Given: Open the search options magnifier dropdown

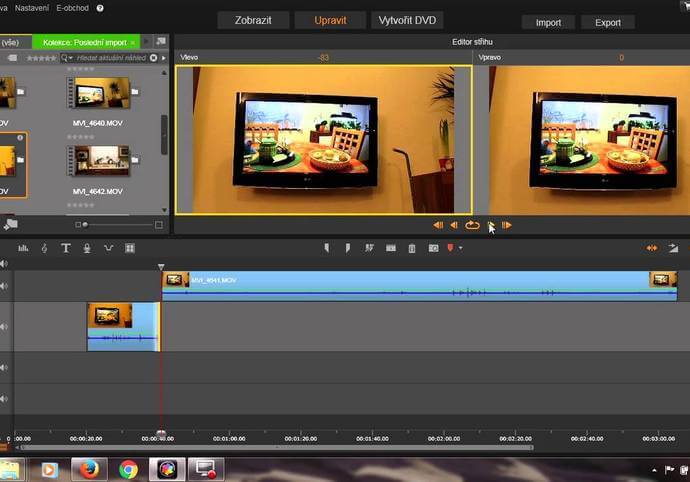Looking at the screenshot, I should (x=67, y=58).
